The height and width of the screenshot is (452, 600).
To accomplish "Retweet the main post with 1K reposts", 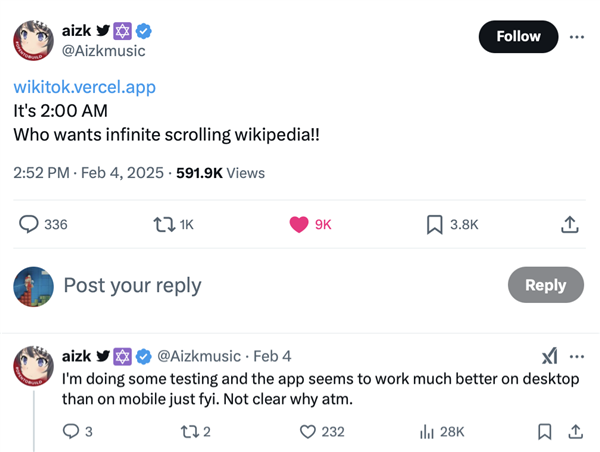I will tap(164, 224).
